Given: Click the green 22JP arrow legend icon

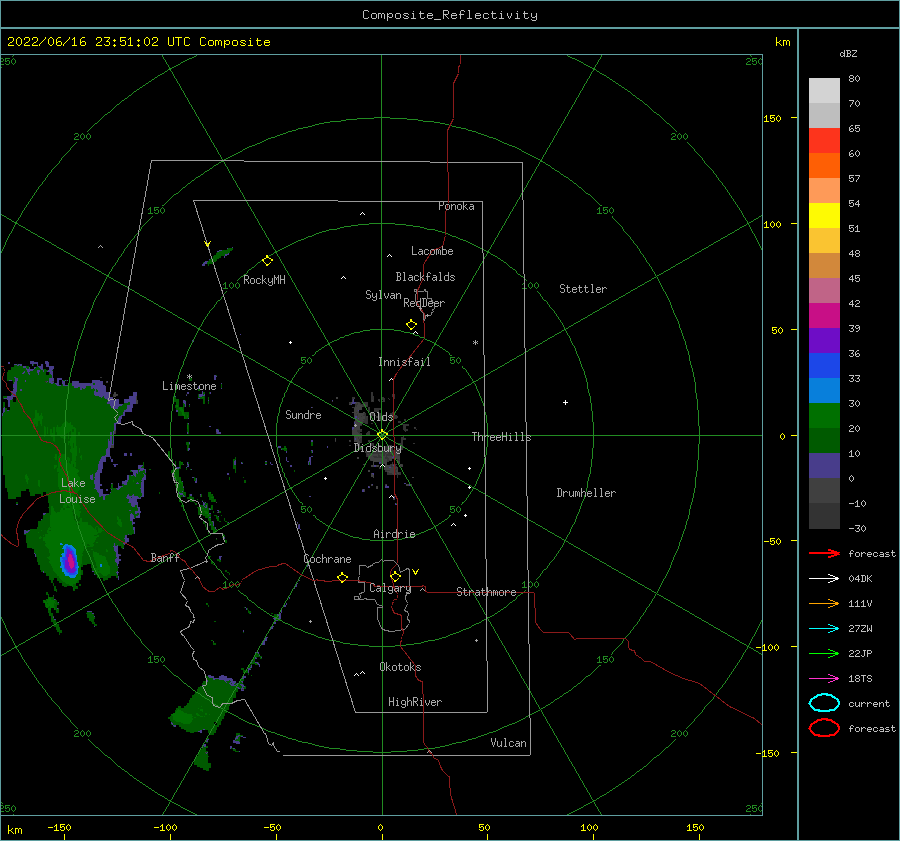Looking at the screenshot, I should [824, 653].
